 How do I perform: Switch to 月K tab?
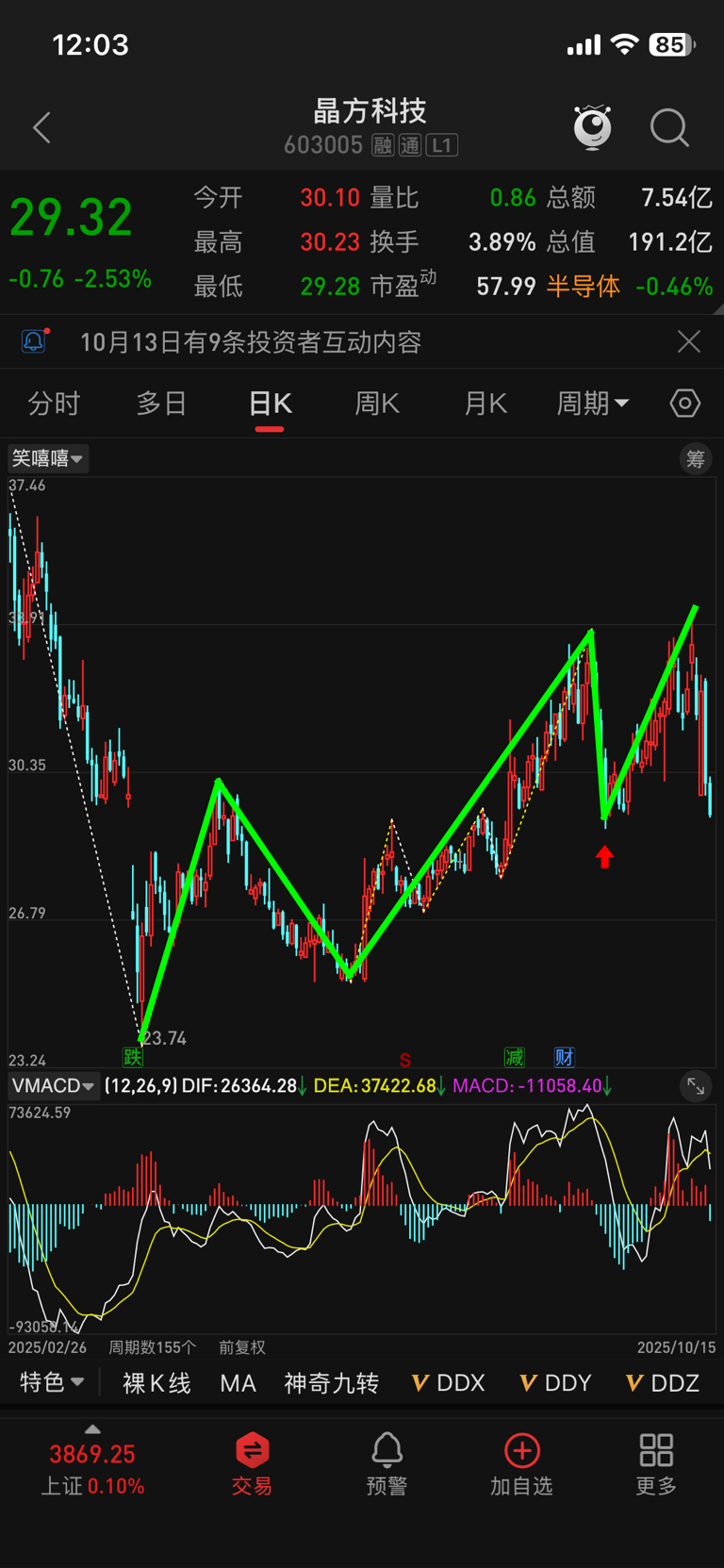click(485, 404)
